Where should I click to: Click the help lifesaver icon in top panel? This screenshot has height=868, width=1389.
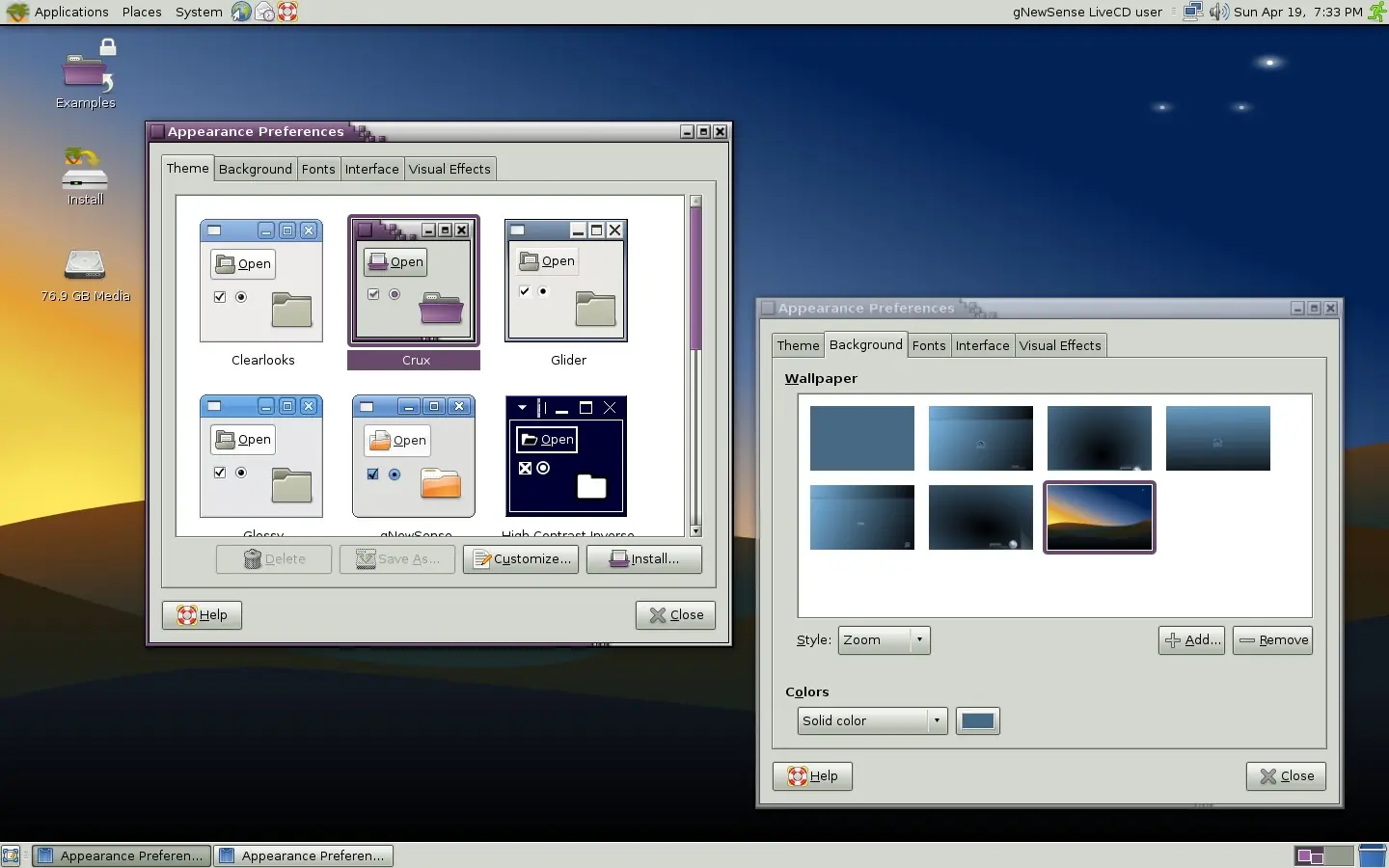pyautogui.click(x=287, y=12)
